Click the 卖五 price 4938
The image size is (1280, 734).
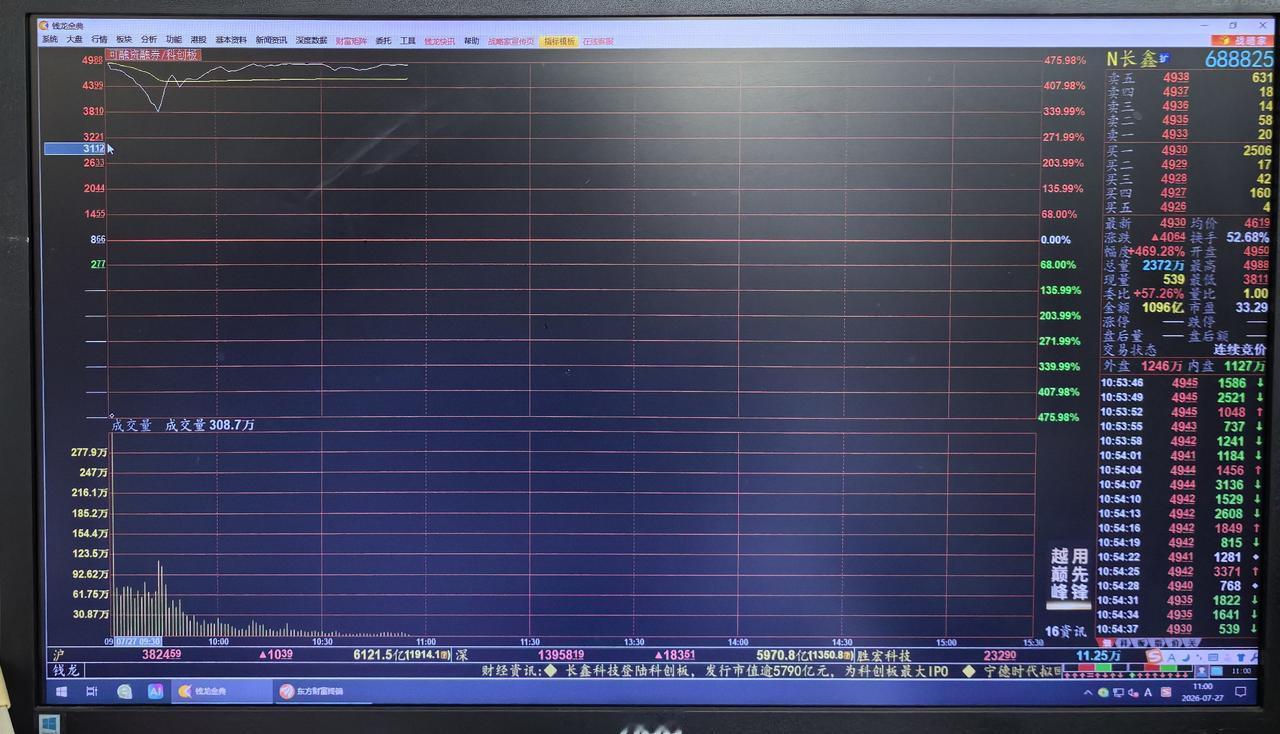pyautogui.click(x=1176, y=78)
